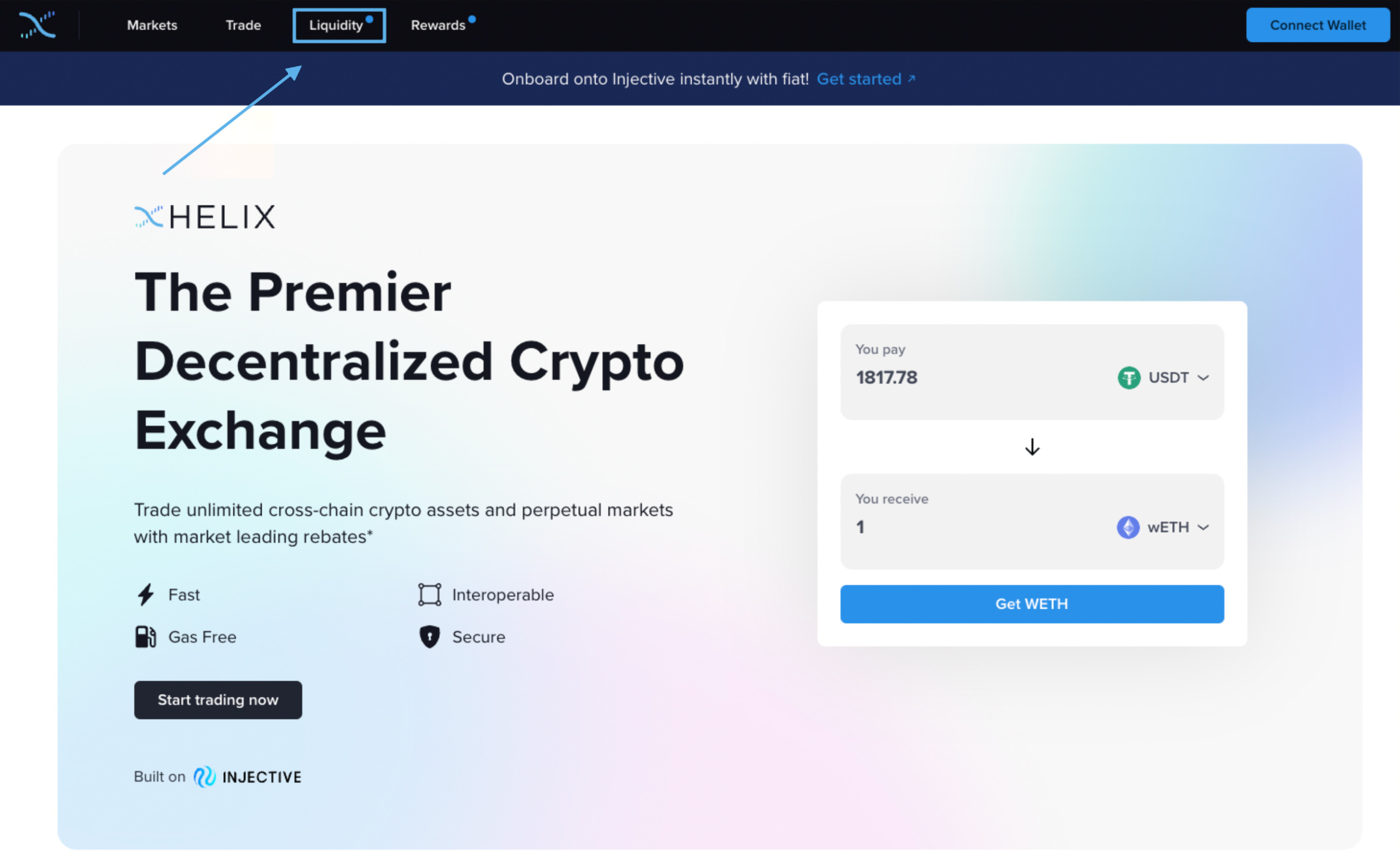Click the USDT token icon
The width and height of the screenshot is (1400, 859).
pyautogui.click(x=1127, y=377)
